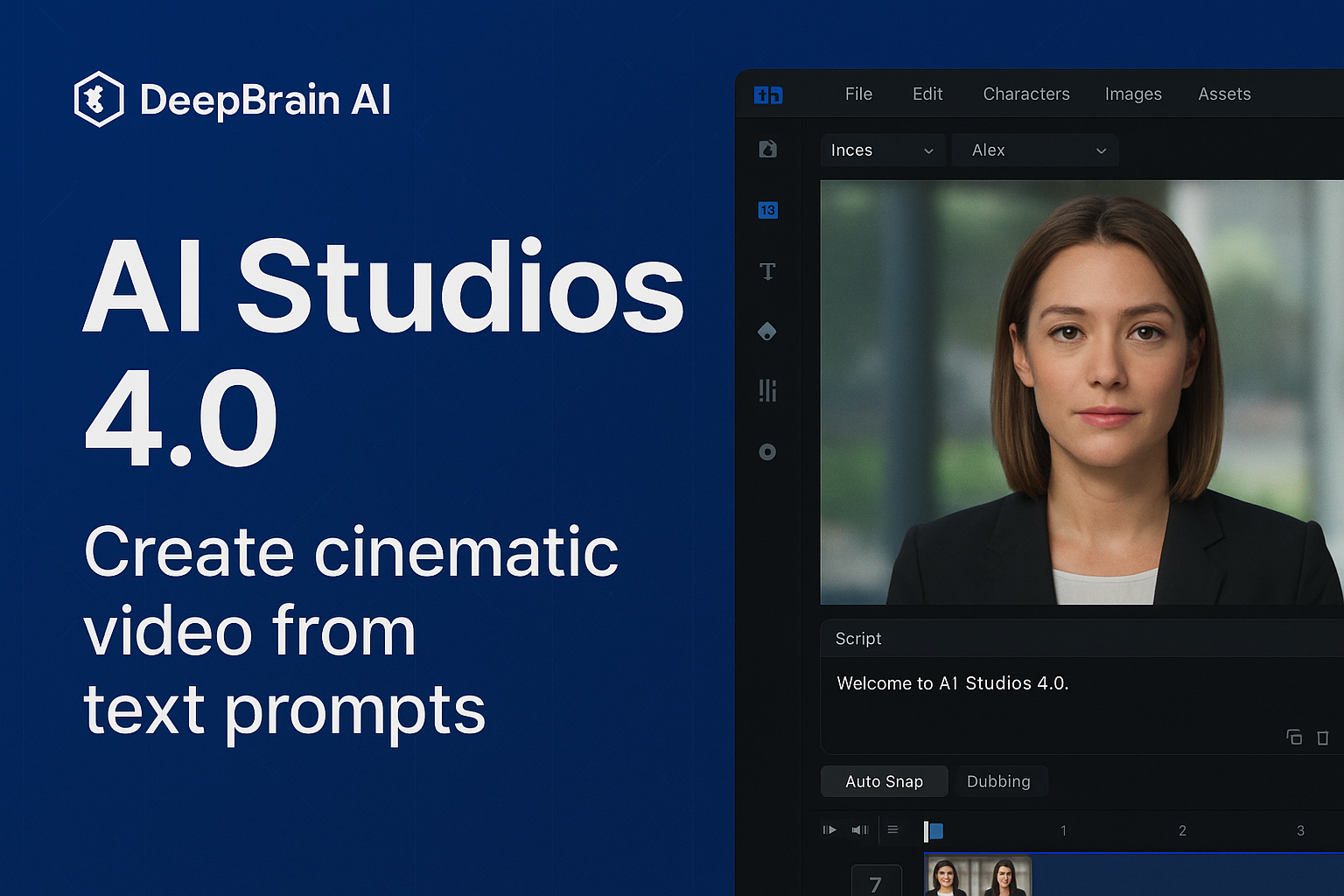Click the timeline play button
This screenshot has width=1344, height=896.
tap(829, 829)
